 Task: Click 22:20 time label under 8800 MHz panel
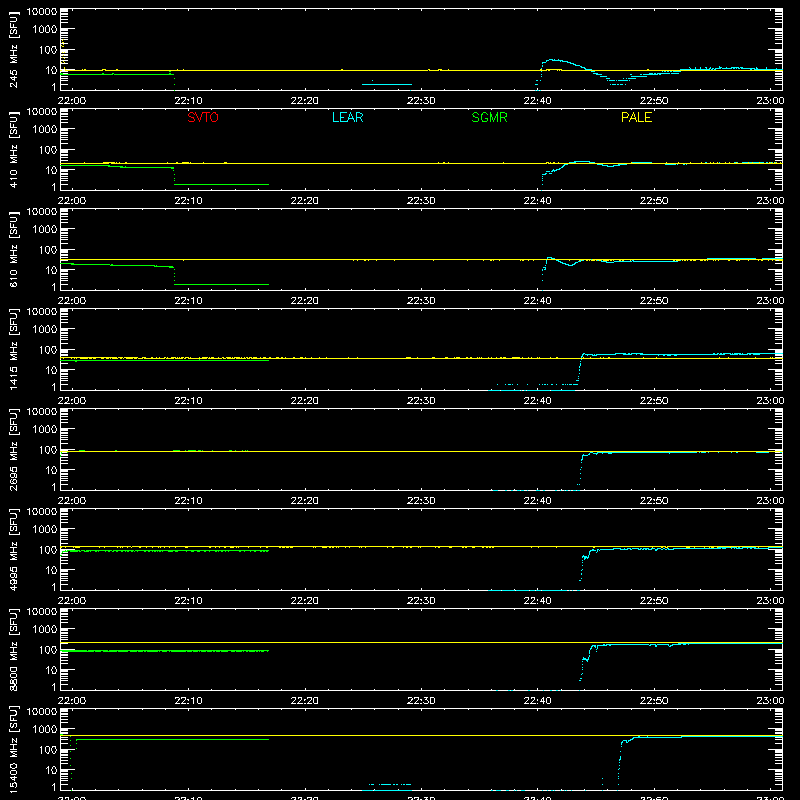305,701
